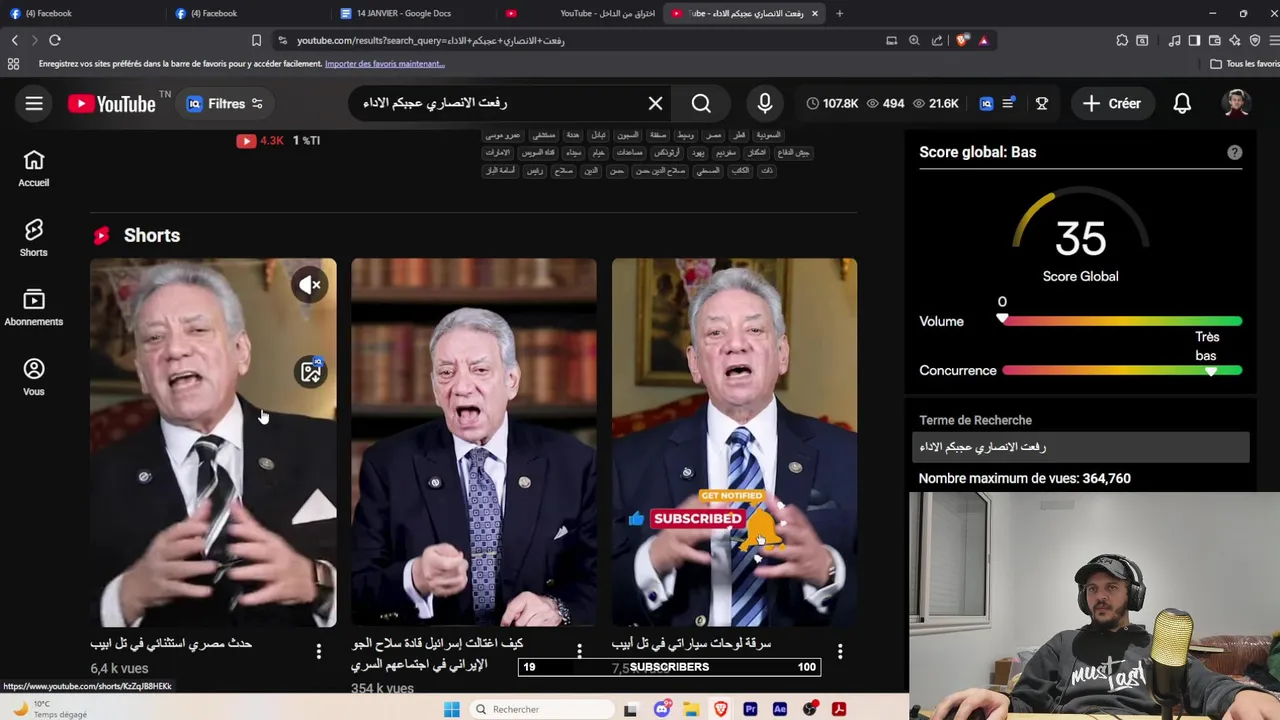Viewport: 1280px width, 720px height.
Task: Click the Concurrence score slider bar
Action: 1122,370
